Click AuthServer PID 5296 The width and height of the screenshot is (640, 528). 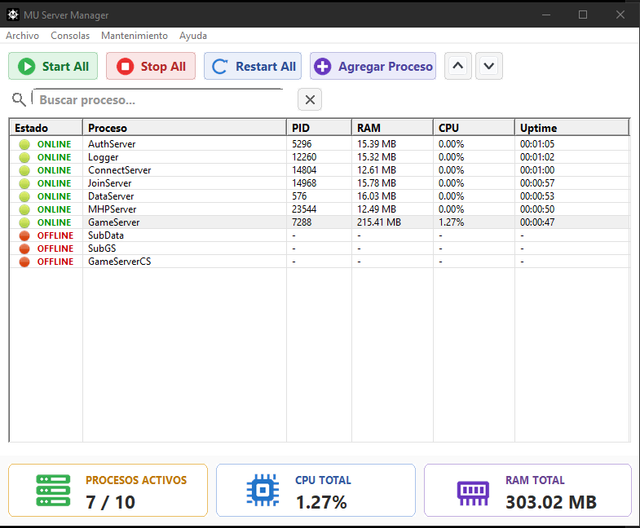[302, 144]
